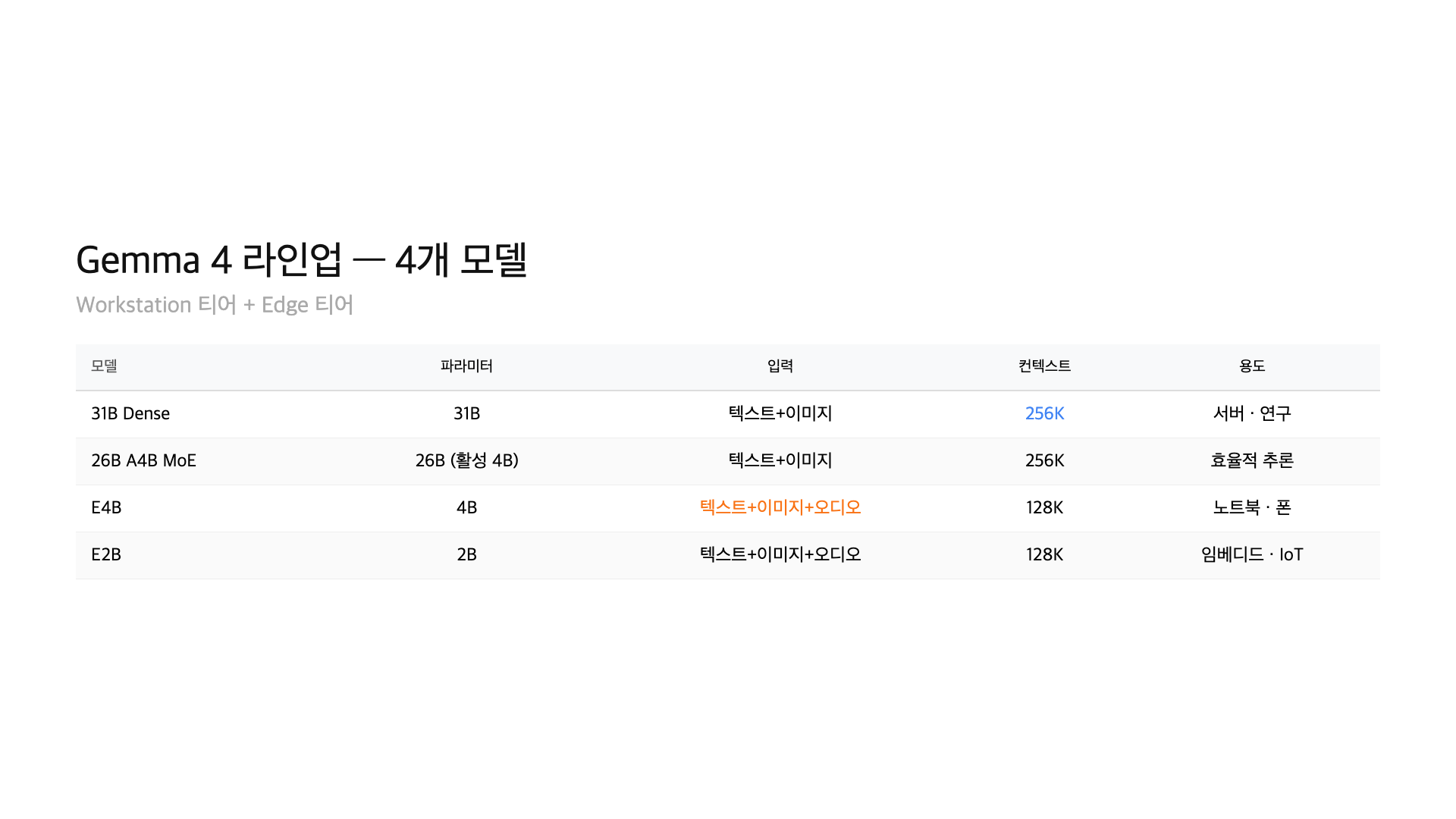Click the 2B parameter cell
This screenshot has width=1456, height=819.
466,554
